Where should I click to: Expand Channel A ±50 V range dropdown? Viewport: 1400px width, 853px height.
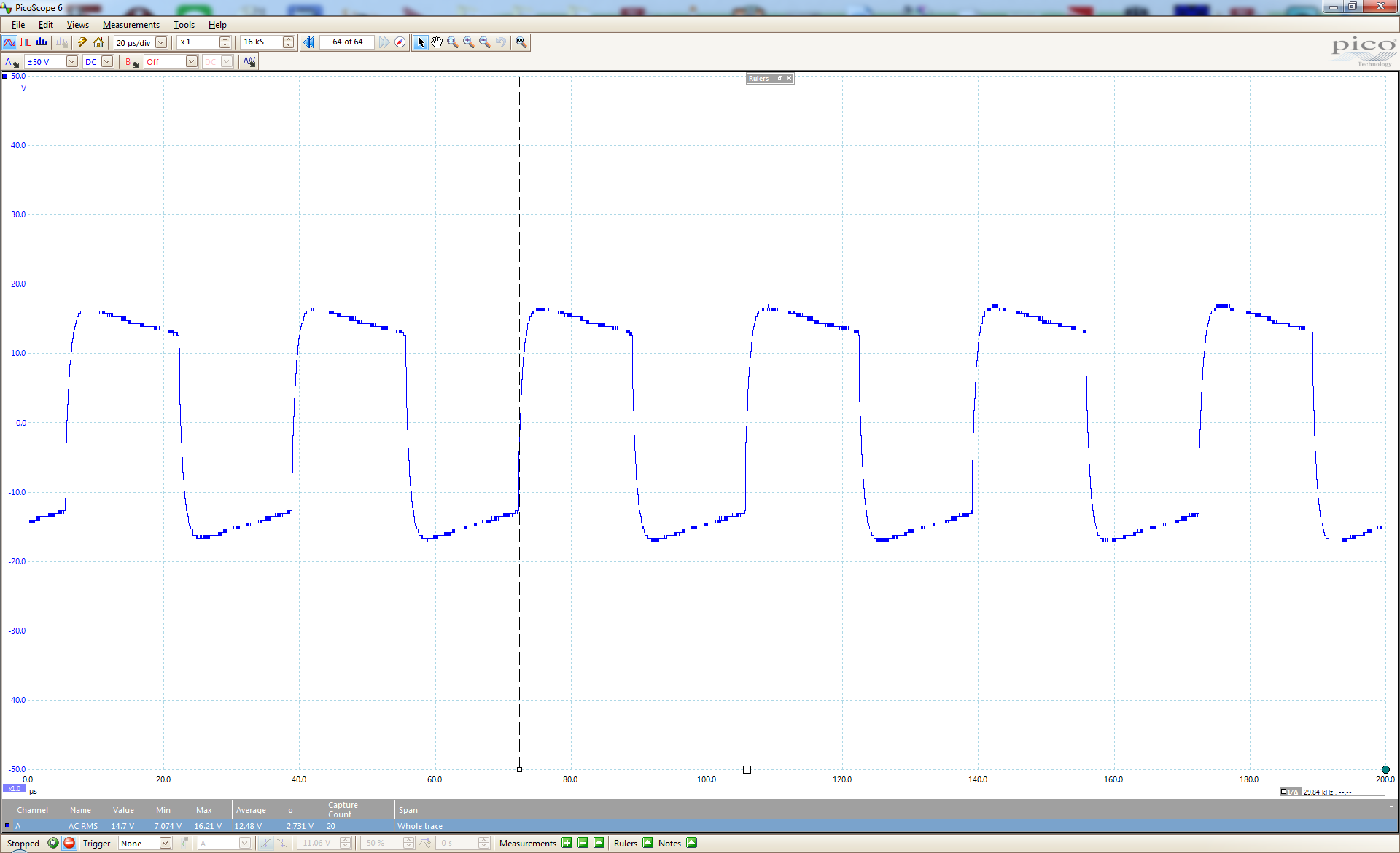click(72, 62)
